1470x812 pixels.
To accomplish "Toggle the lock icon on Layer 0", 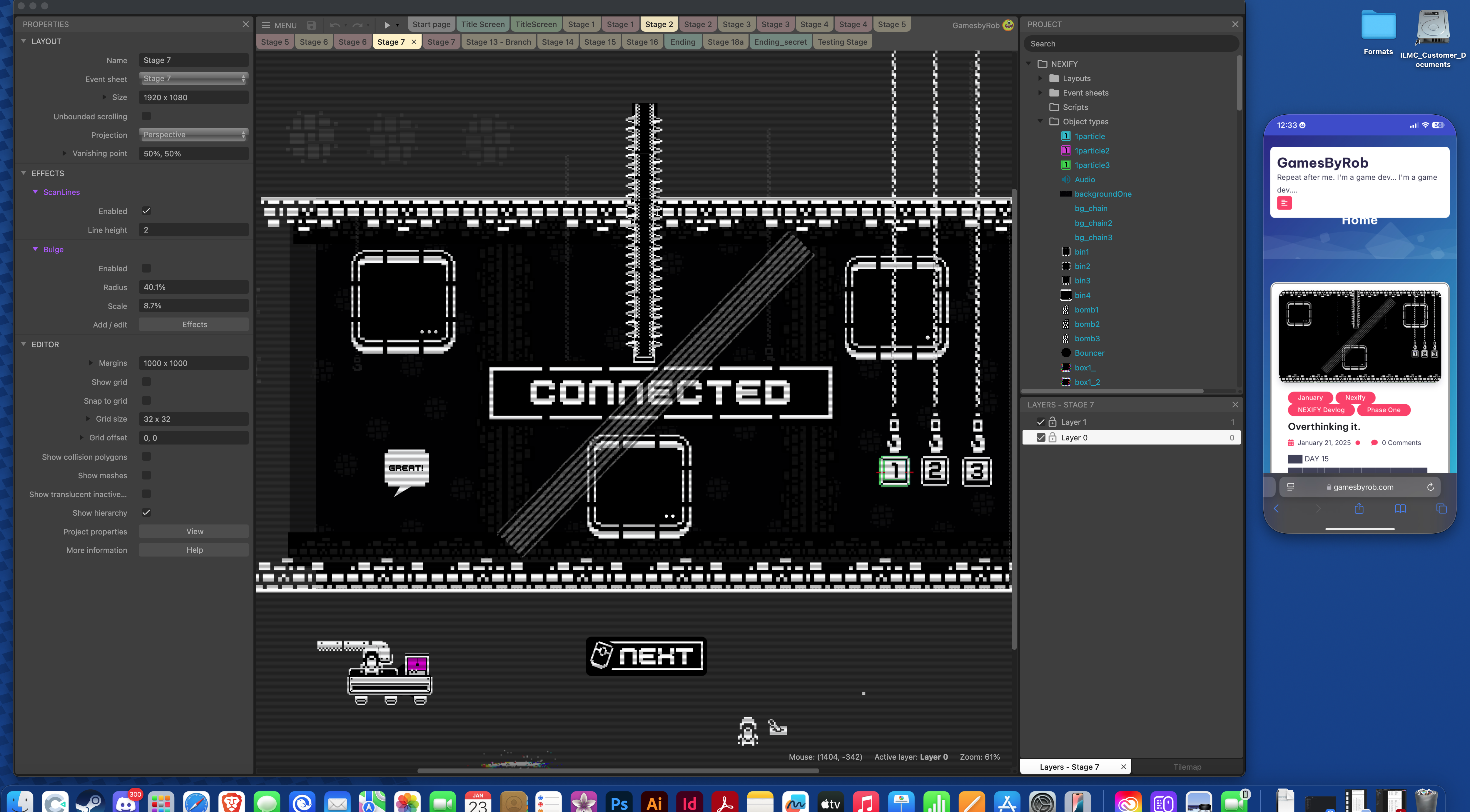I will (1052, 438).
